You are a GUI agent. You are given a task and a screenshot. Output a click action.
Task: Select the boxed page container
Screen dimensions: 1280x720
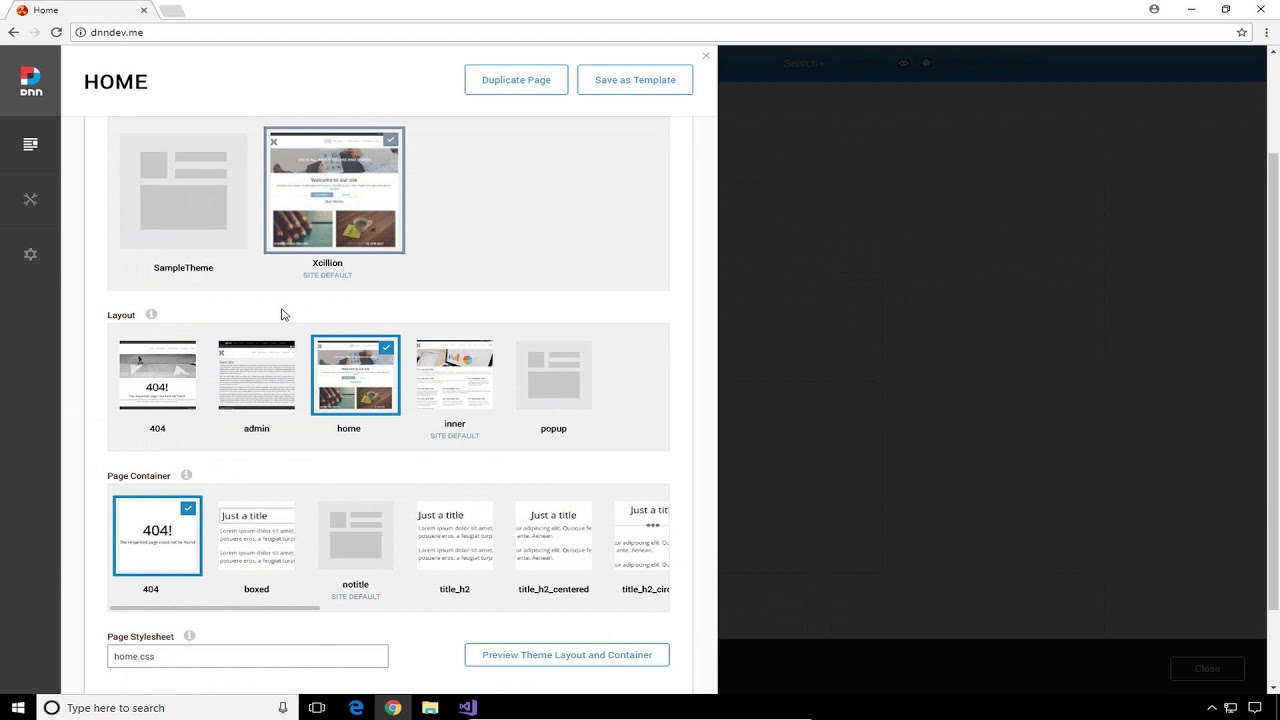click(256, 536)
